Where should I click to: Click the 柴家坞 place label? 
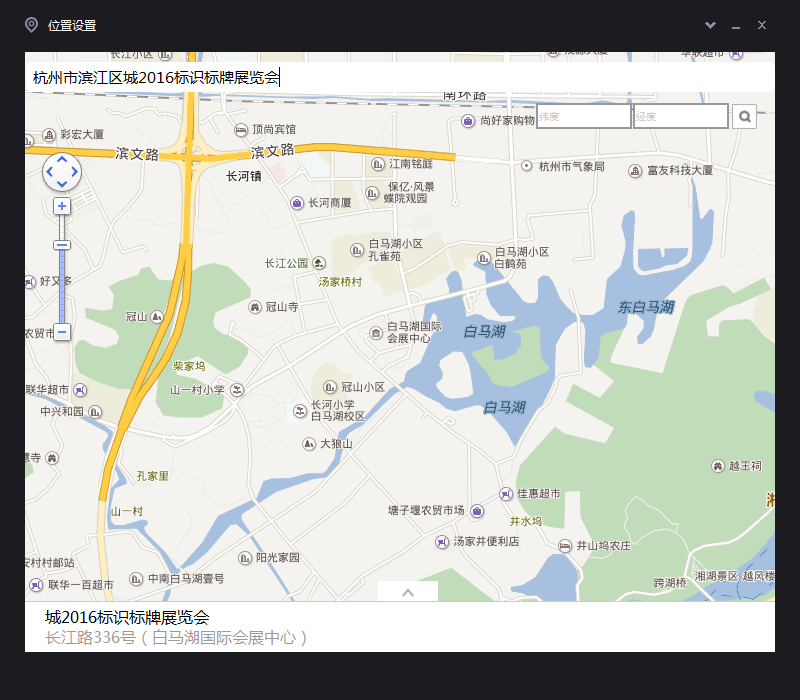coord(189,366)
